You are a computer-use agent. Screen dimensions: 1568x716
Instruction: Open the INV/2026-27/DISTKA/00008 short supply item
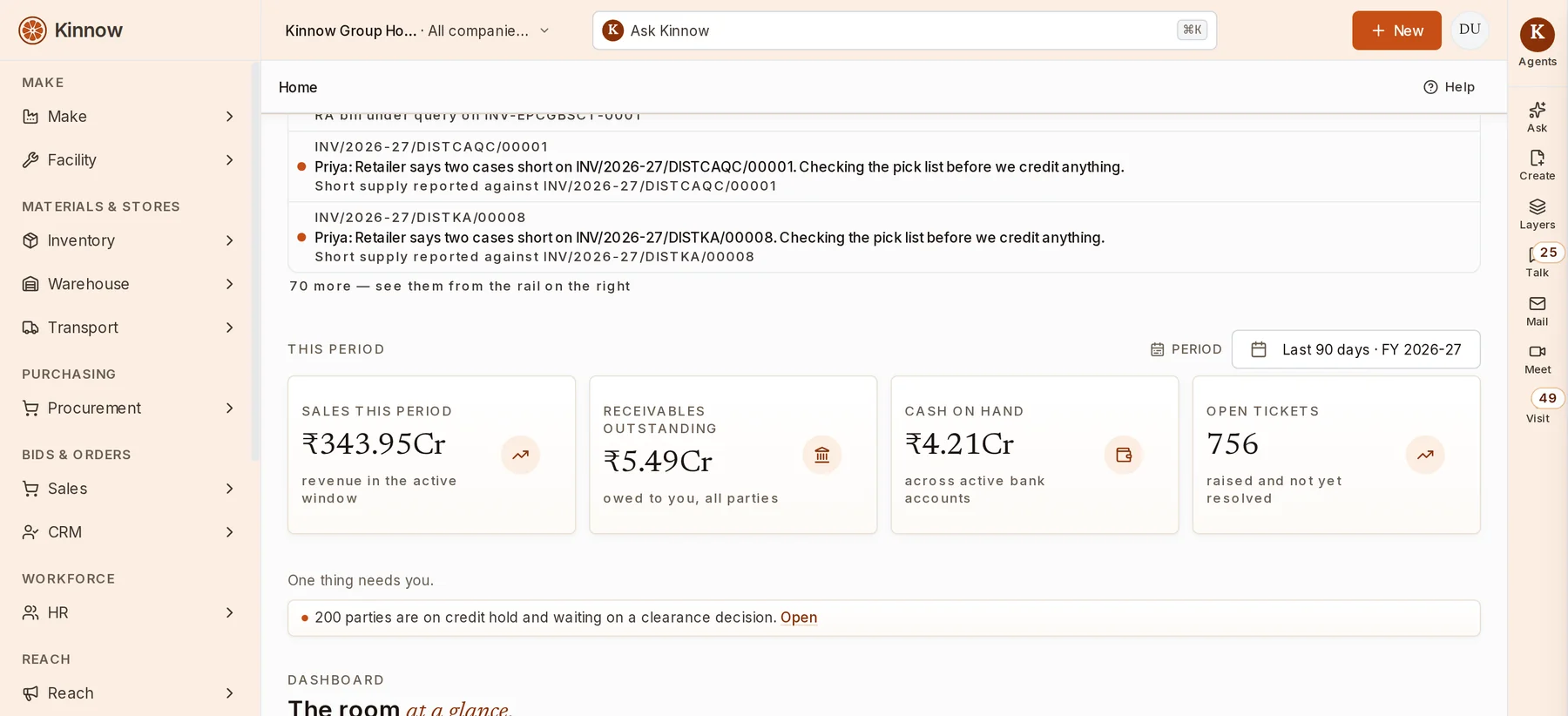883,237
